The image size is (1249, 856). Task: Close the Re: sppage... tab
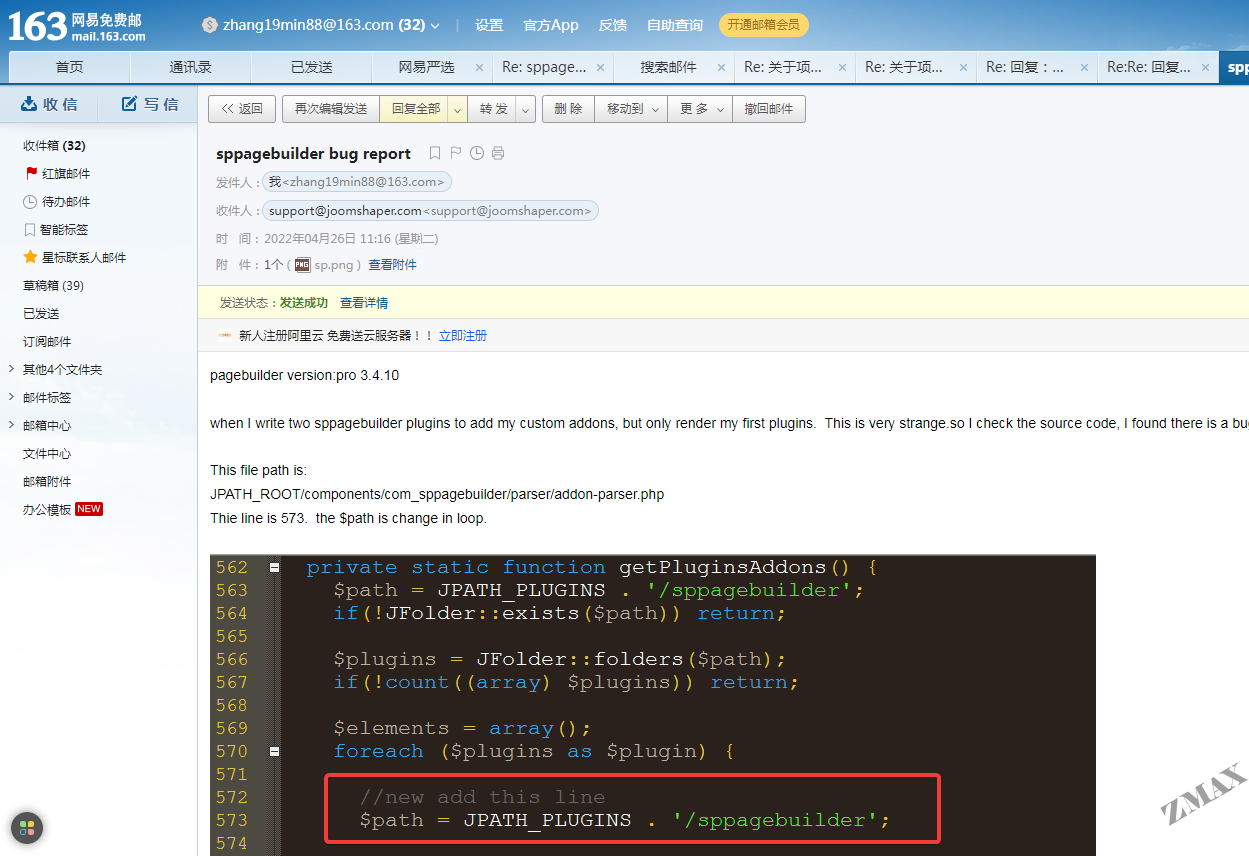(600, 68)
